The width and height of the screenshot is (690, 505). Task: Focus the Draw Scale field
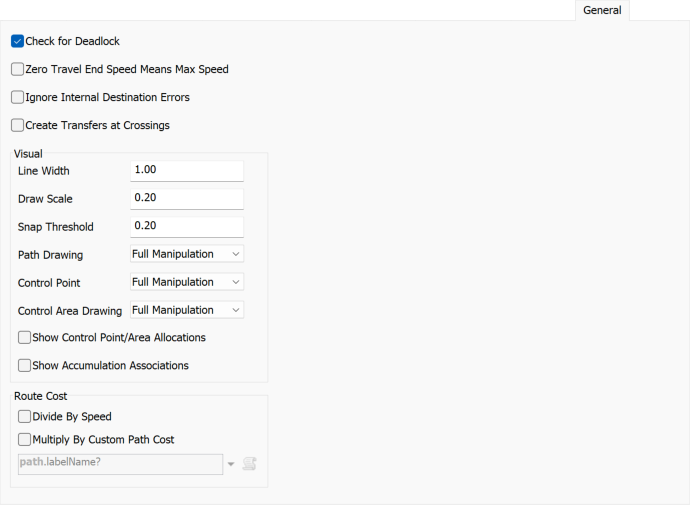pos(187,199)
